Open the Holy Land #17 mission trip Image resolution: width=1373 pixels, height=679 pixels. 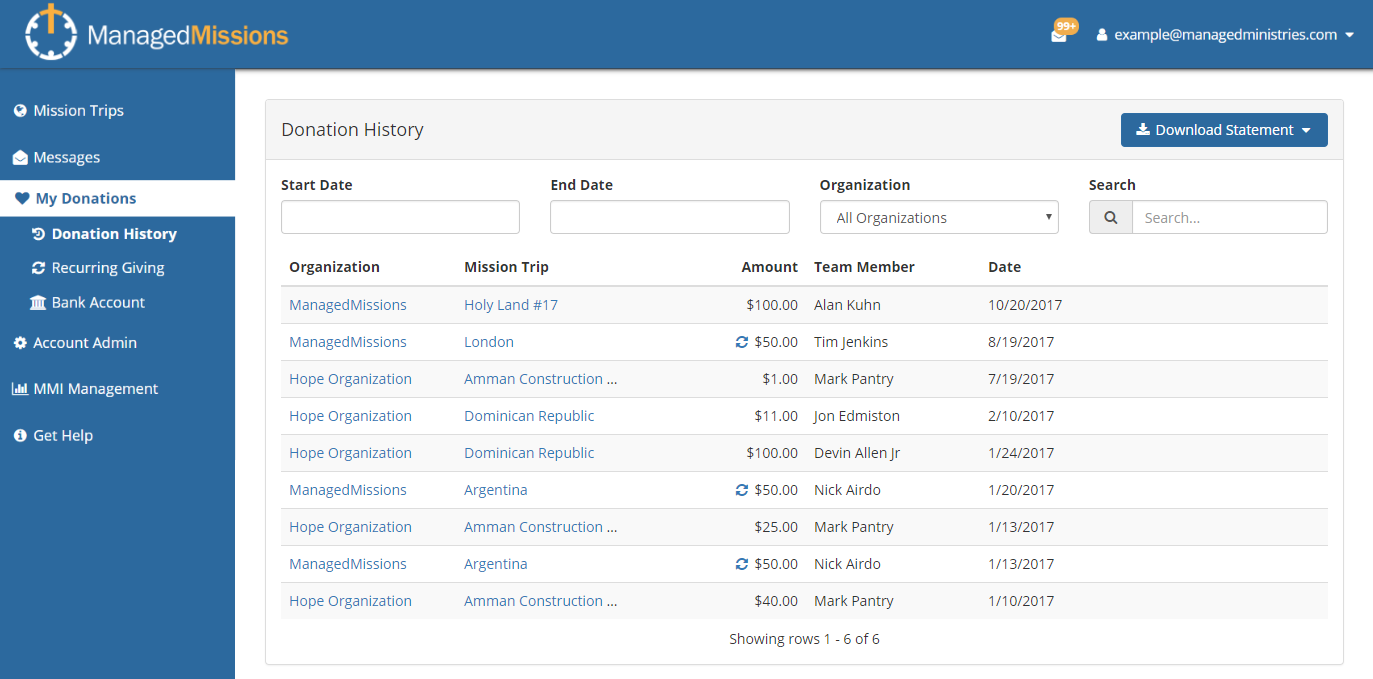pos(511,305)
